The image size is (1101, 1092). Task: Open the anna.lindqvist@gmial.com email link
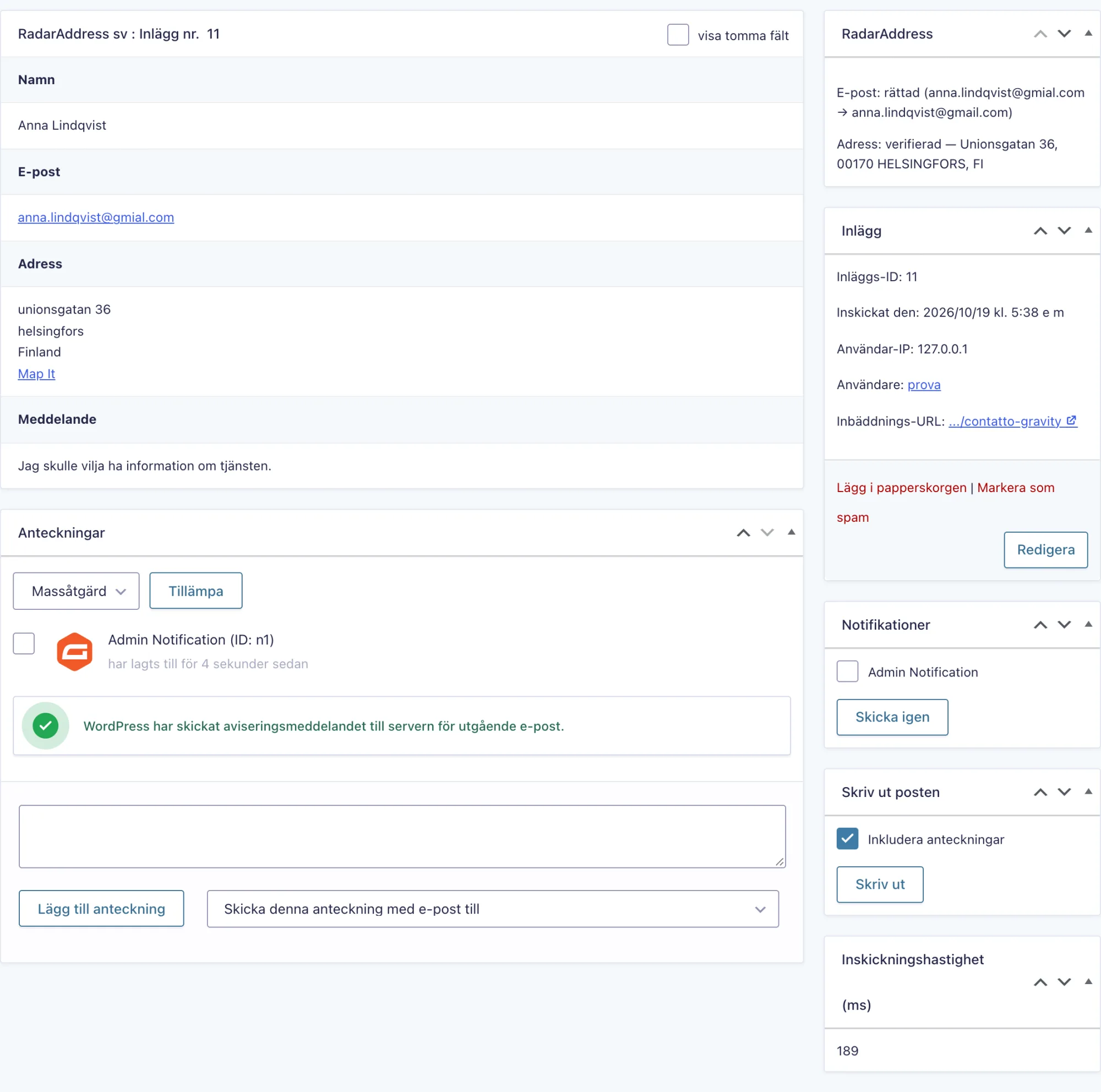(x=96, y=217)
